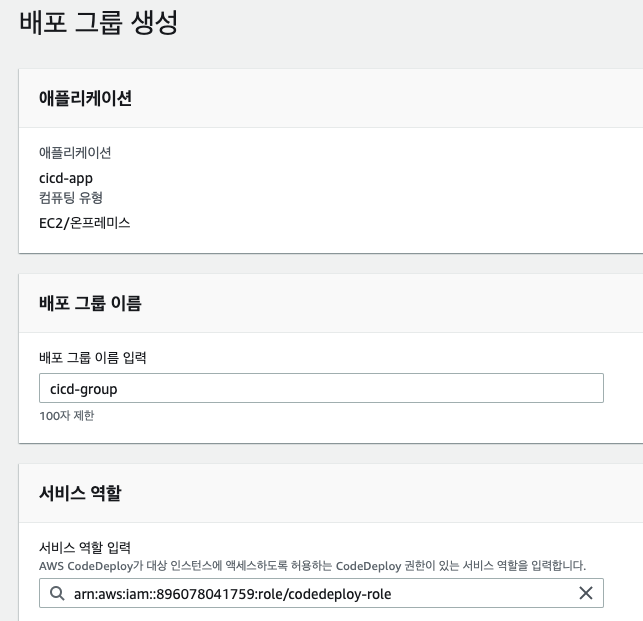The image size is (643, 621).
Task: Click the 애플리케이션 section header
Action: pos(85,98)
